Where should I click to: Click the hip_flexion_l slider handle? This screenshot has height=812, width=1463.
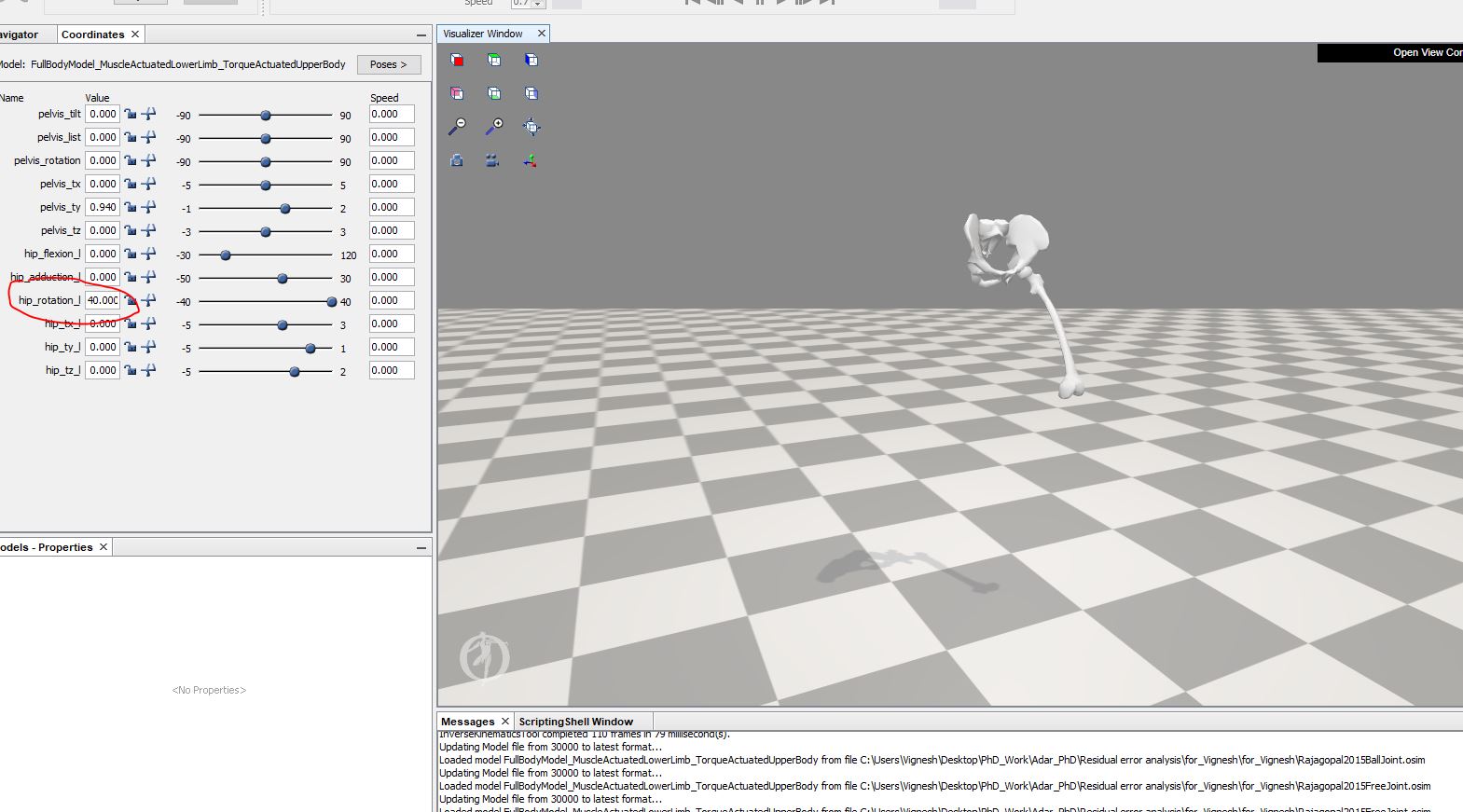click(x=225, y=255)
